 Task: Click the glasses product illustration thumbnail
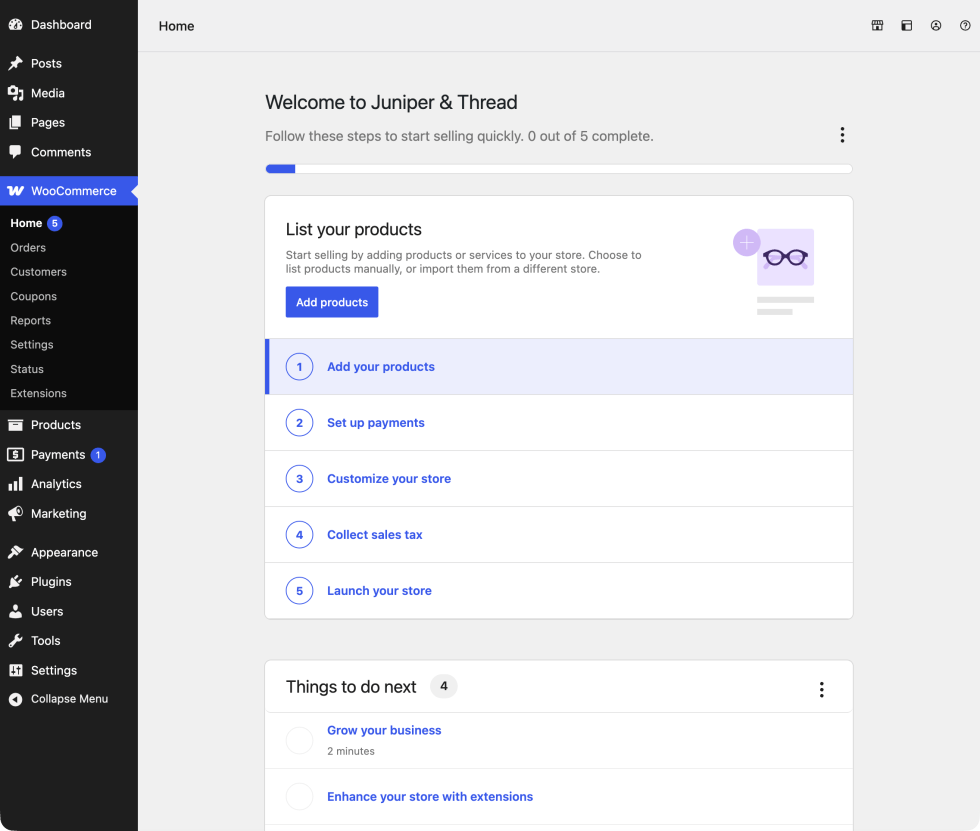coord(786,257)
